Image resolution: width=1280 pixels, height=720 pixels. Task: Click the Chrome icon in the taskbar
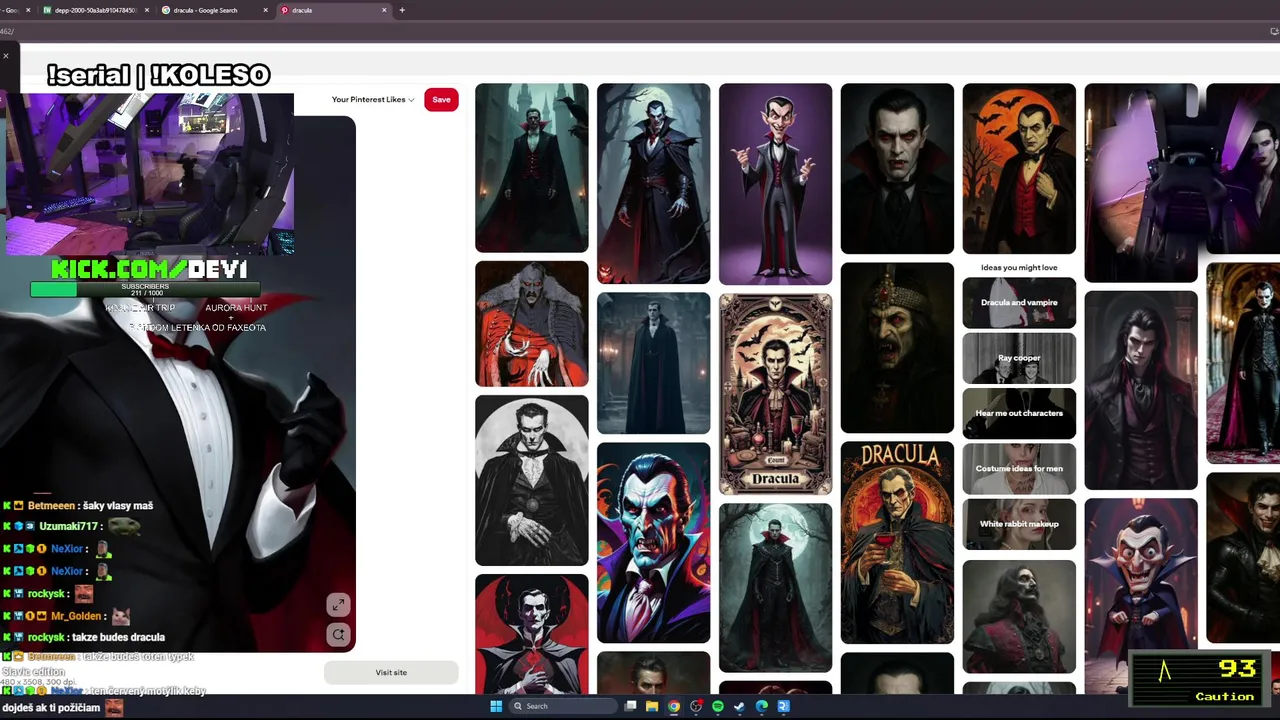[x=674, y=706]
